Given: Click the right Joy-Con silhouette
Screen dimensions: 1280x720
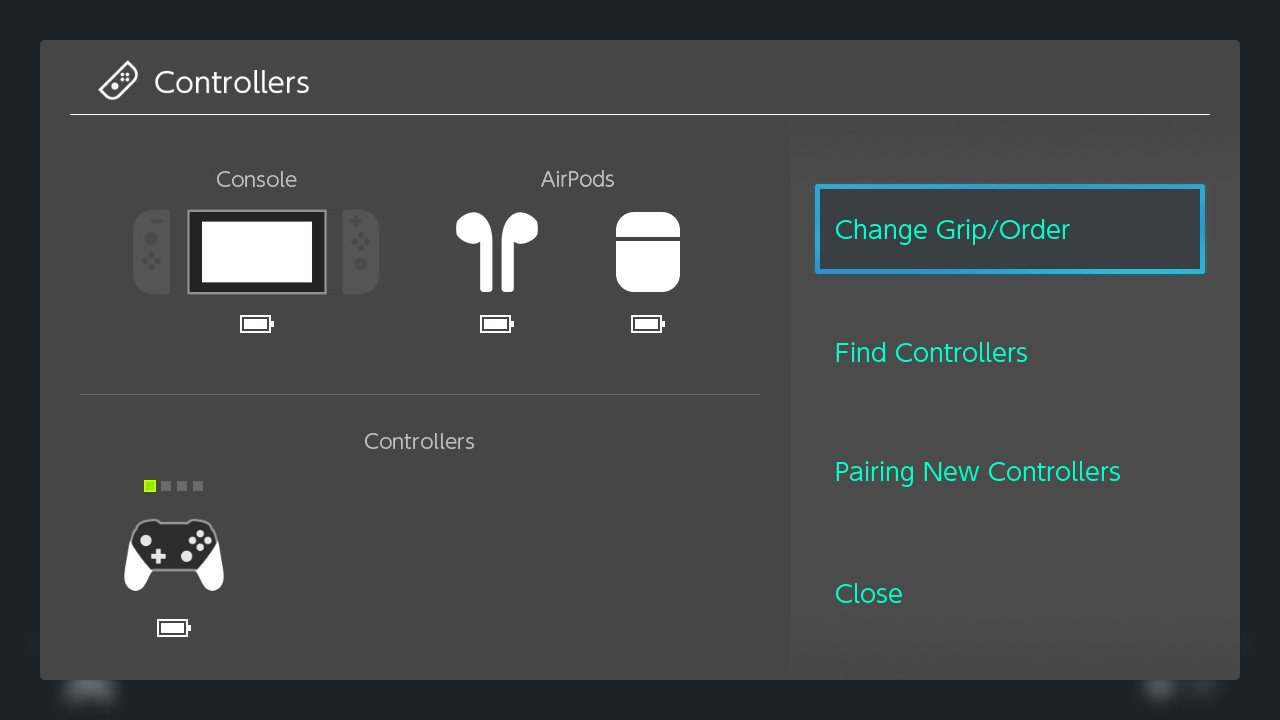Looking at the screenshot, I should coord(361,252).
